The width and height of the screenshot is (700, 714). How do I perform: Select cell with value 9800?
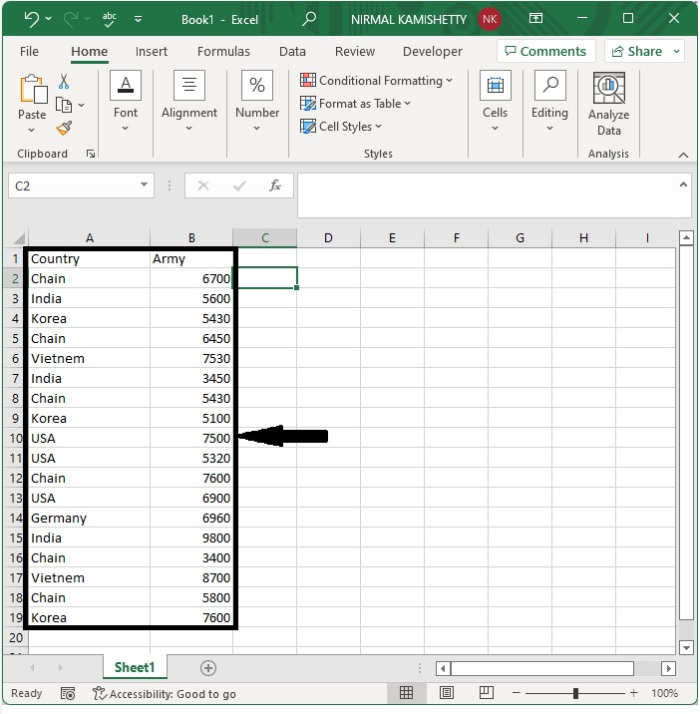[x=191, y=538]
